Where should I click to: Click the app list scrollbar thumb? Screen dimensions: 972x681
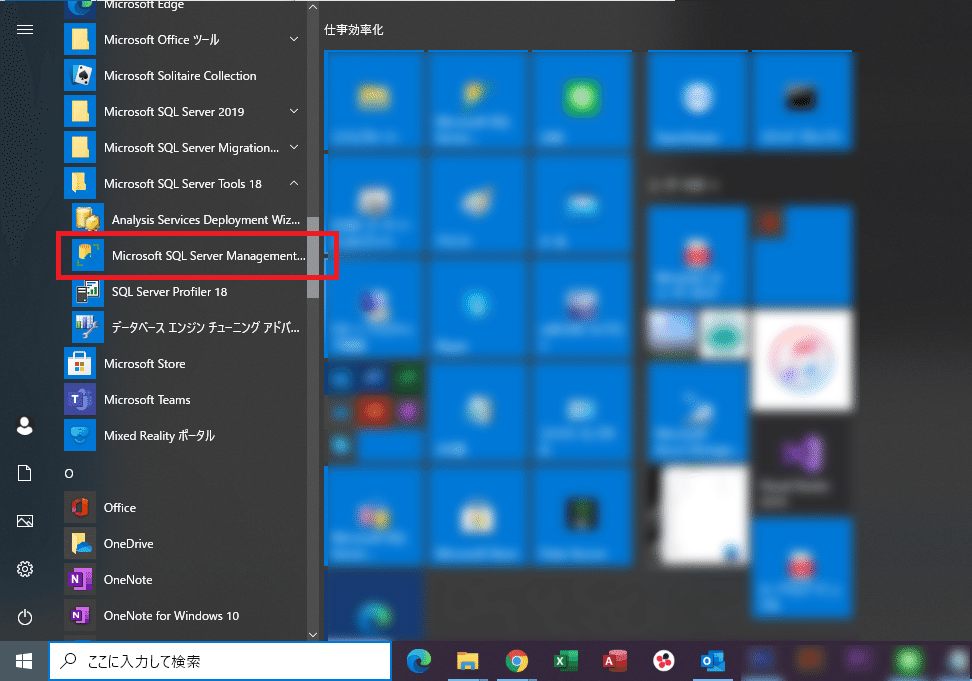pyautogui.click(x=313, y=257)
